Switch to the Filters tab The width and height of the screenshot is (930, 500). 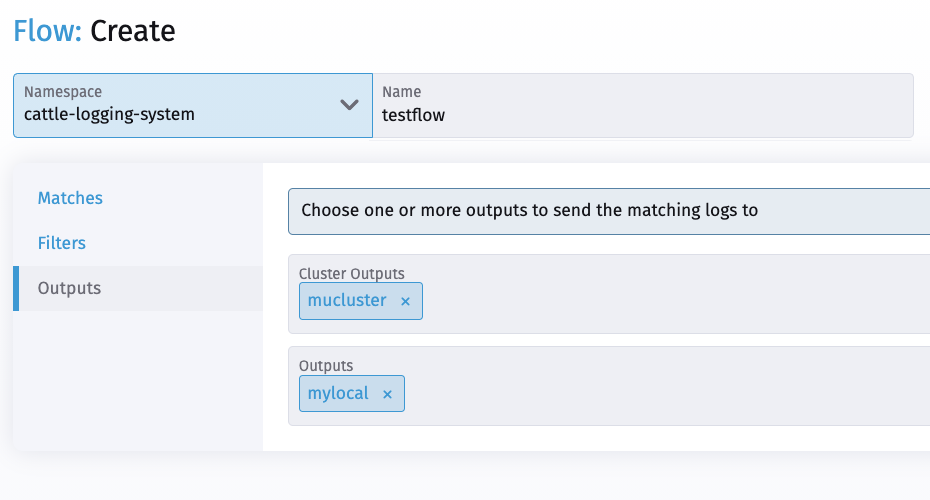(x=62, y=243)
